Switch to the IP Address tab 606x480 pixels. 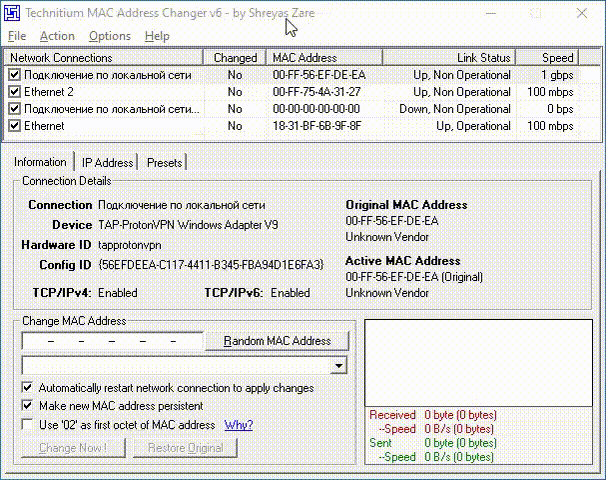[x=107, y=162]
